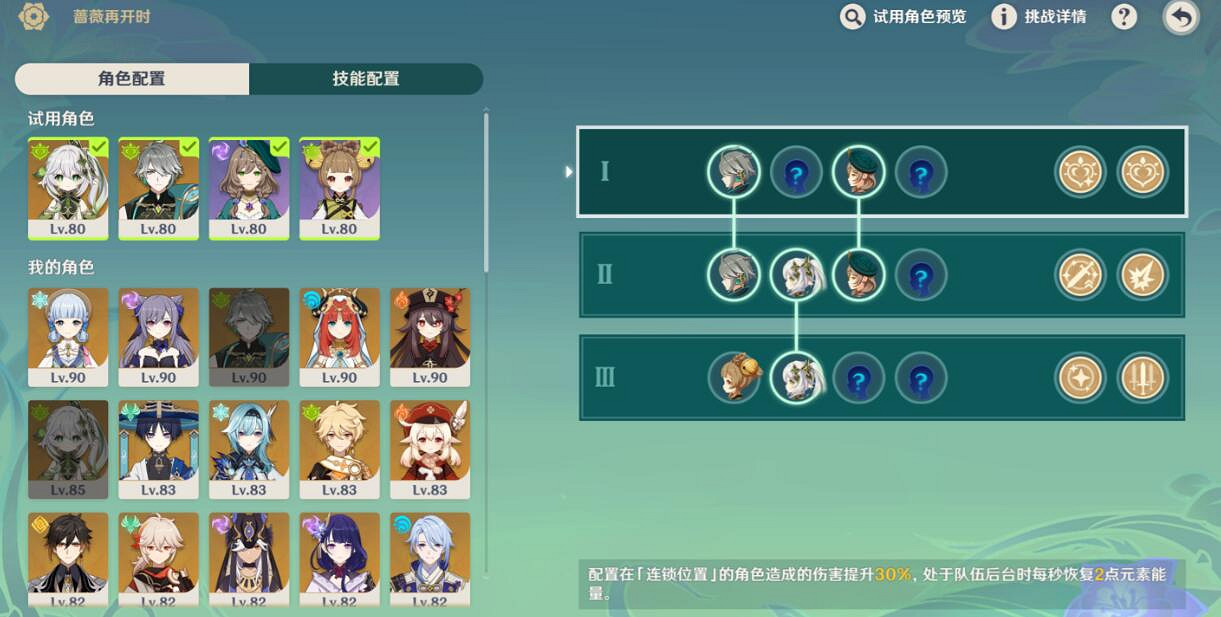Viewport: 1221px width, 617px height.
Task: Select row II burst buff icon
Action: (x=1142, y=274)
